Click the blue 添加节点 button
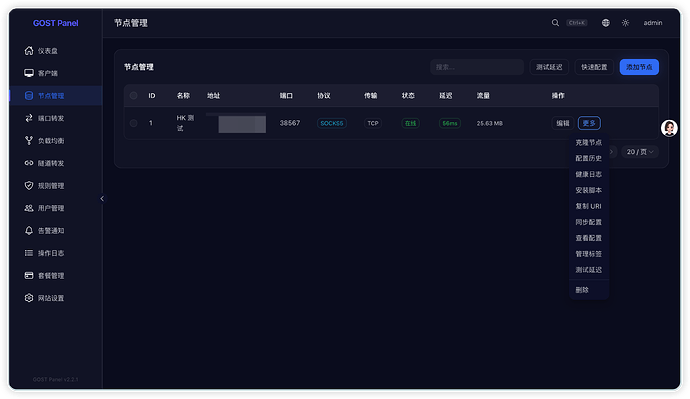The height and width of the screenshot is (399, 690). pyautogui.click(x=639, y=67)
